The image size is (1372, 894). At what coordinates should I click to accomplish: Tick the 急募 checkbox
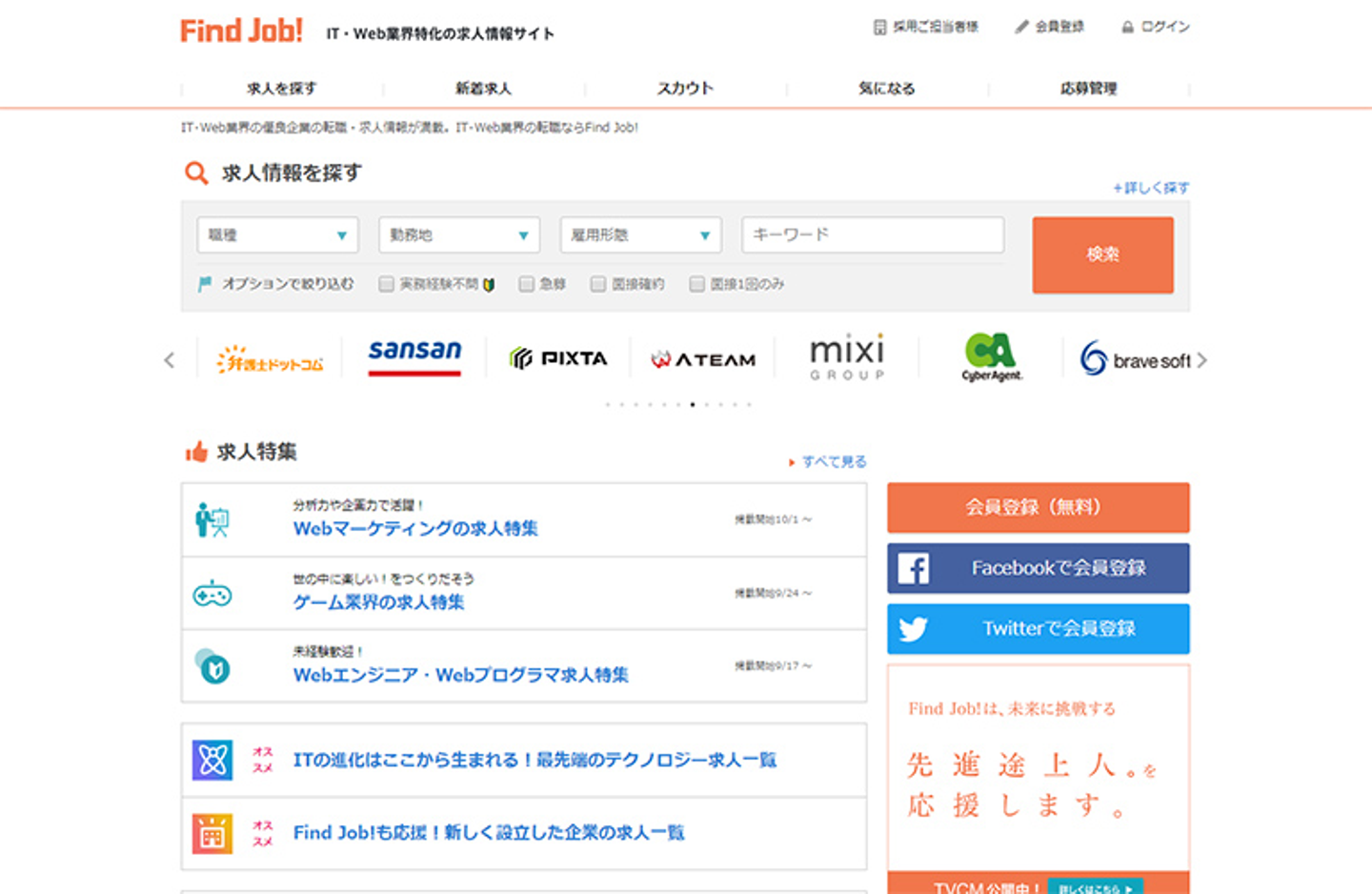[x=526, y=284]
